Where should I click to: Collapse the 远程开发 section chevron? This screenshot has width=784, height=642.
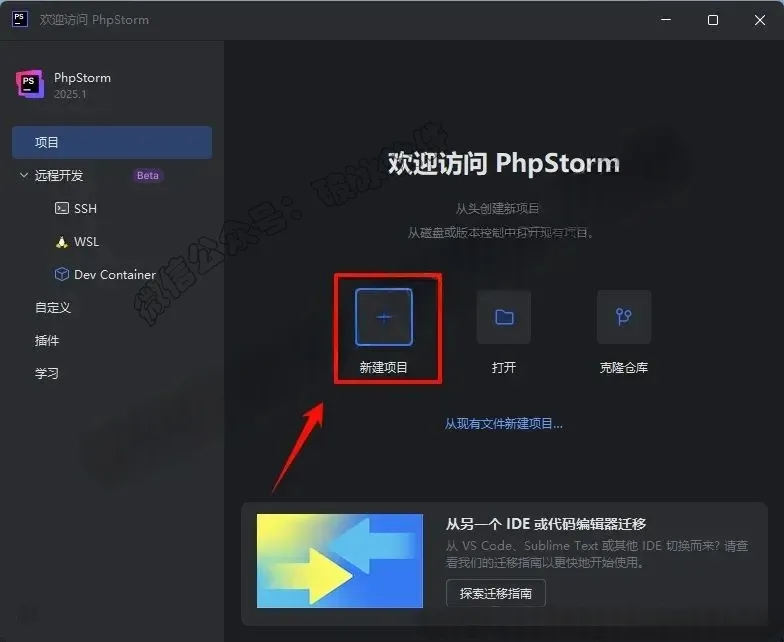pos(24,175)
